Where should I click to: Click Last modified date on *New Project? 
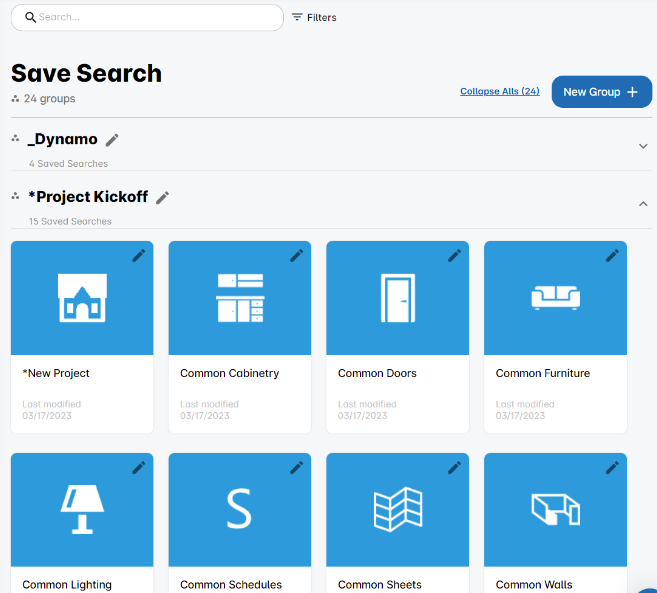click(52, 410)
